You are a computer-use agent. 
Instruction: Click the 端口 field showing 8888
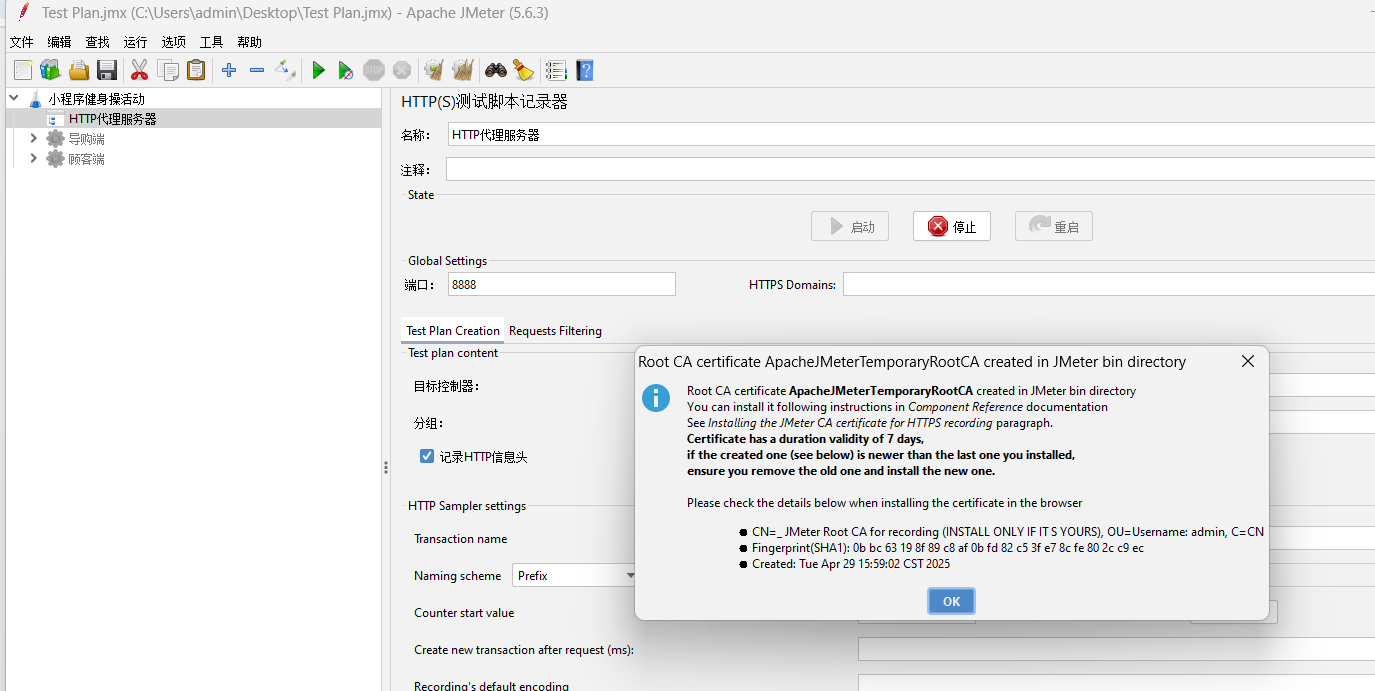561,284
